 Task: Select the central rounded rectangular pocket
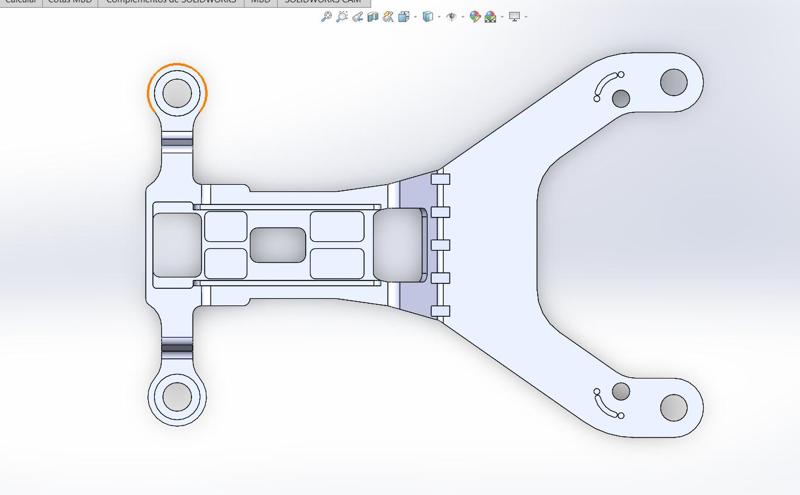pos(278,245)
